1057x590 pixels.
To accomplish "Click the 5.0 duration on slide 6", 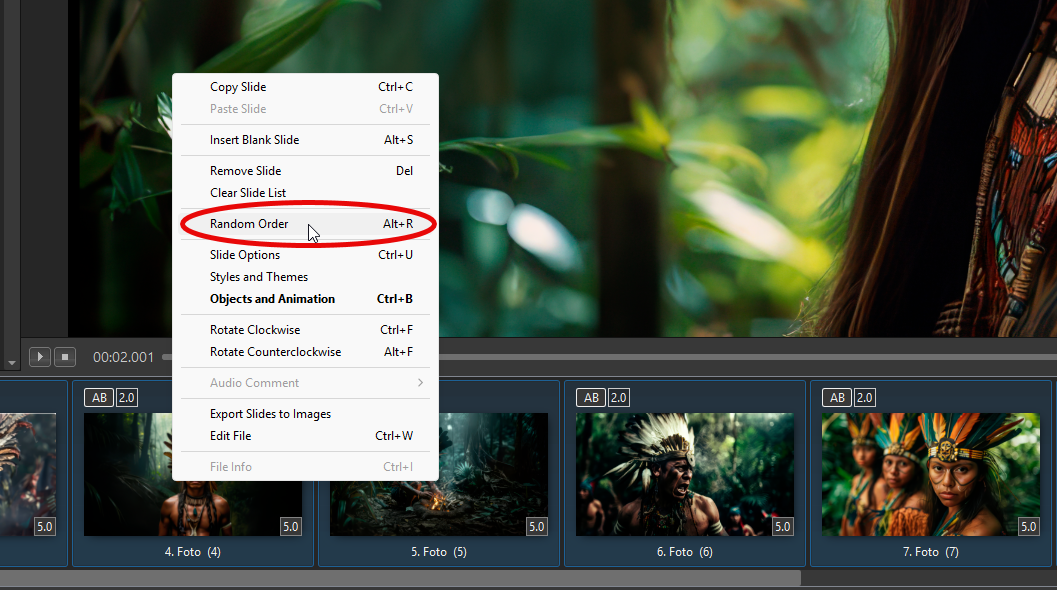I will [x=783, y=527].
